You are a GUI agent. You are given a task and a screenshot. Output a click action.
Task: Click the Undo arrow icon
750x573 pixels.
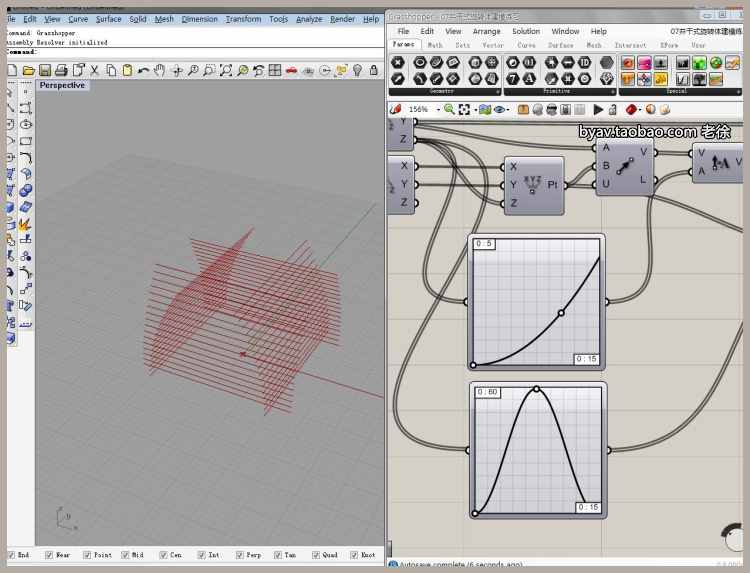[144, 71]
